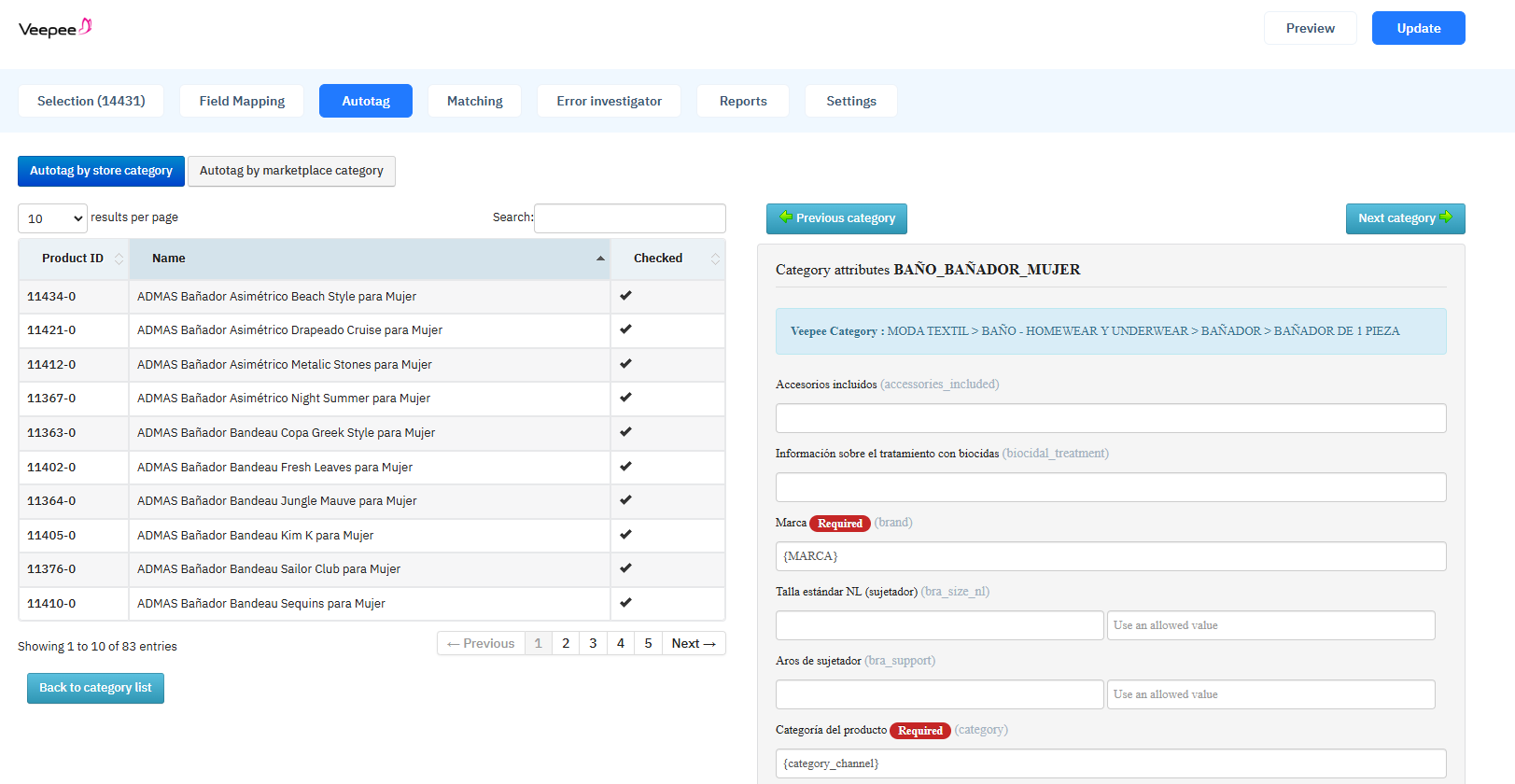Screen dimensions: 1515x784
Task: Click 'ADMAS Bañador Asimétrico Drapeado Cruise para Mujer'
Action: [x=289, y=330]
